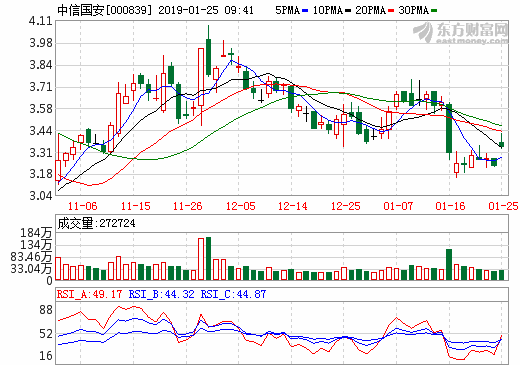
Task: Click the 20PMA legend label
Action: [x=370, y=10]
